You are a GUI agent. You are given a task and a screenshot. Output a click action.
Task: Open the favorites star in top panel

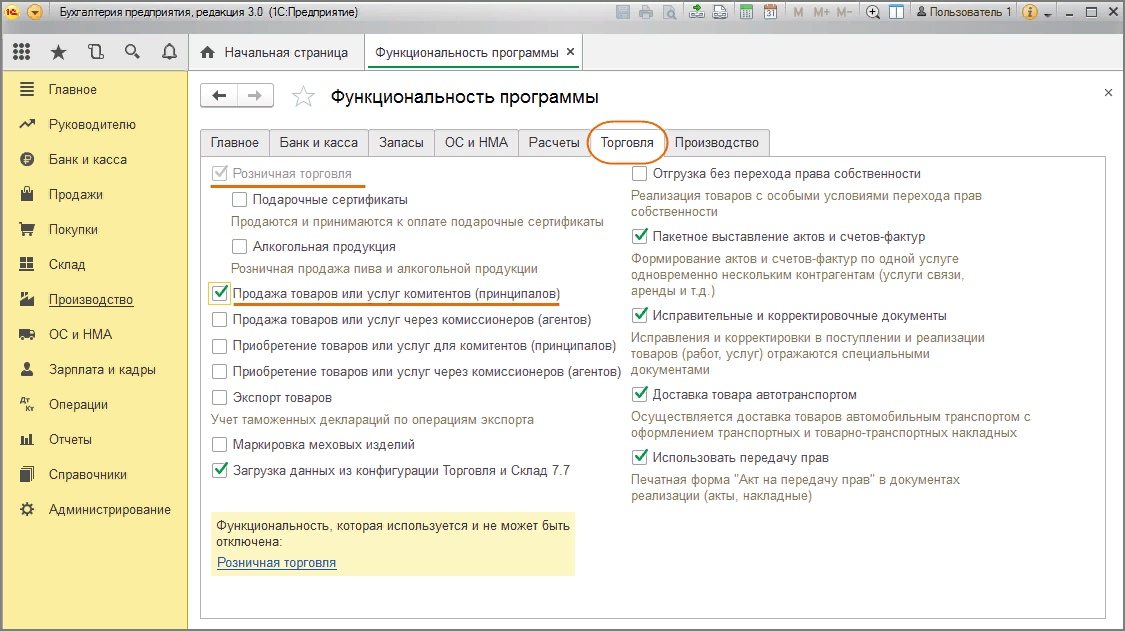pyautogui.click(x=59, y=52)
